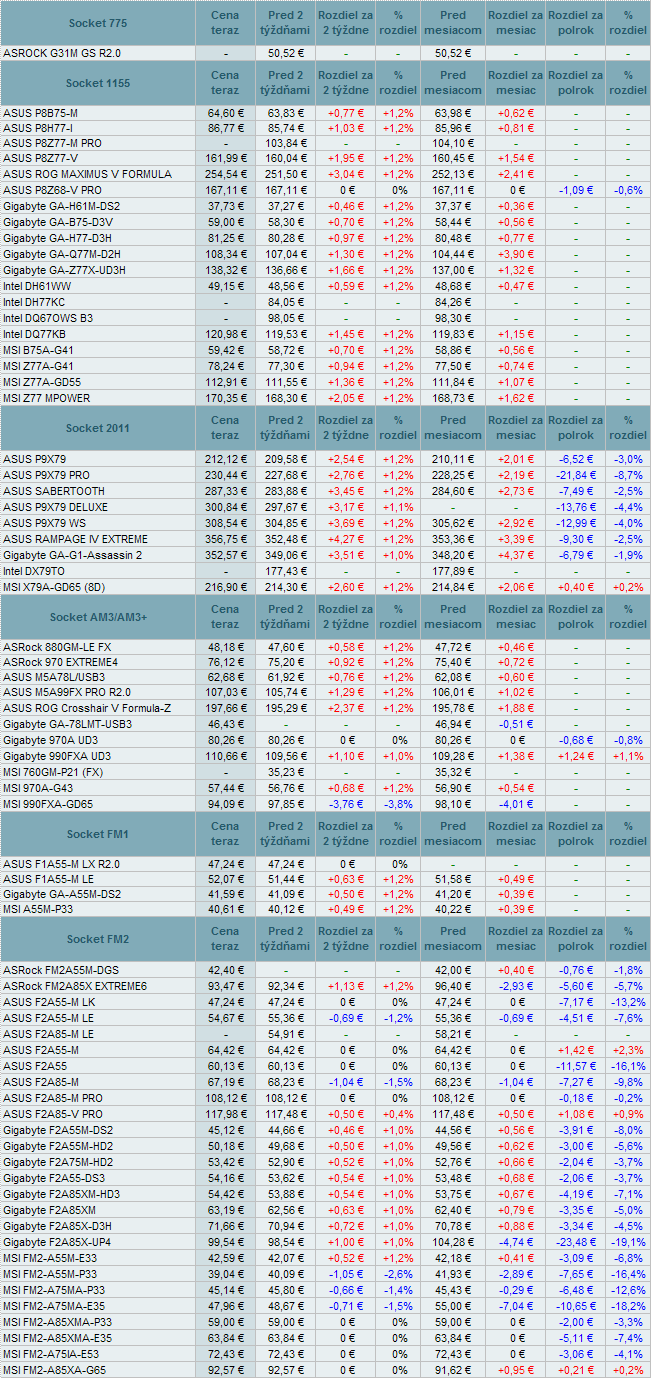This screenshot has width=651, height=1378.
Task: Select the Gigabyte GA-G1-Assassin 2 product name
Action: point(72,554)
